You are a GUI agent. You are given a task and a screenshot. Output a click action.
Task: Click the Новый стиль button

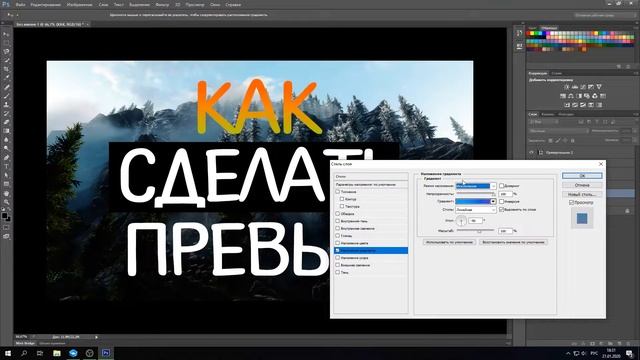click(582, 194)
